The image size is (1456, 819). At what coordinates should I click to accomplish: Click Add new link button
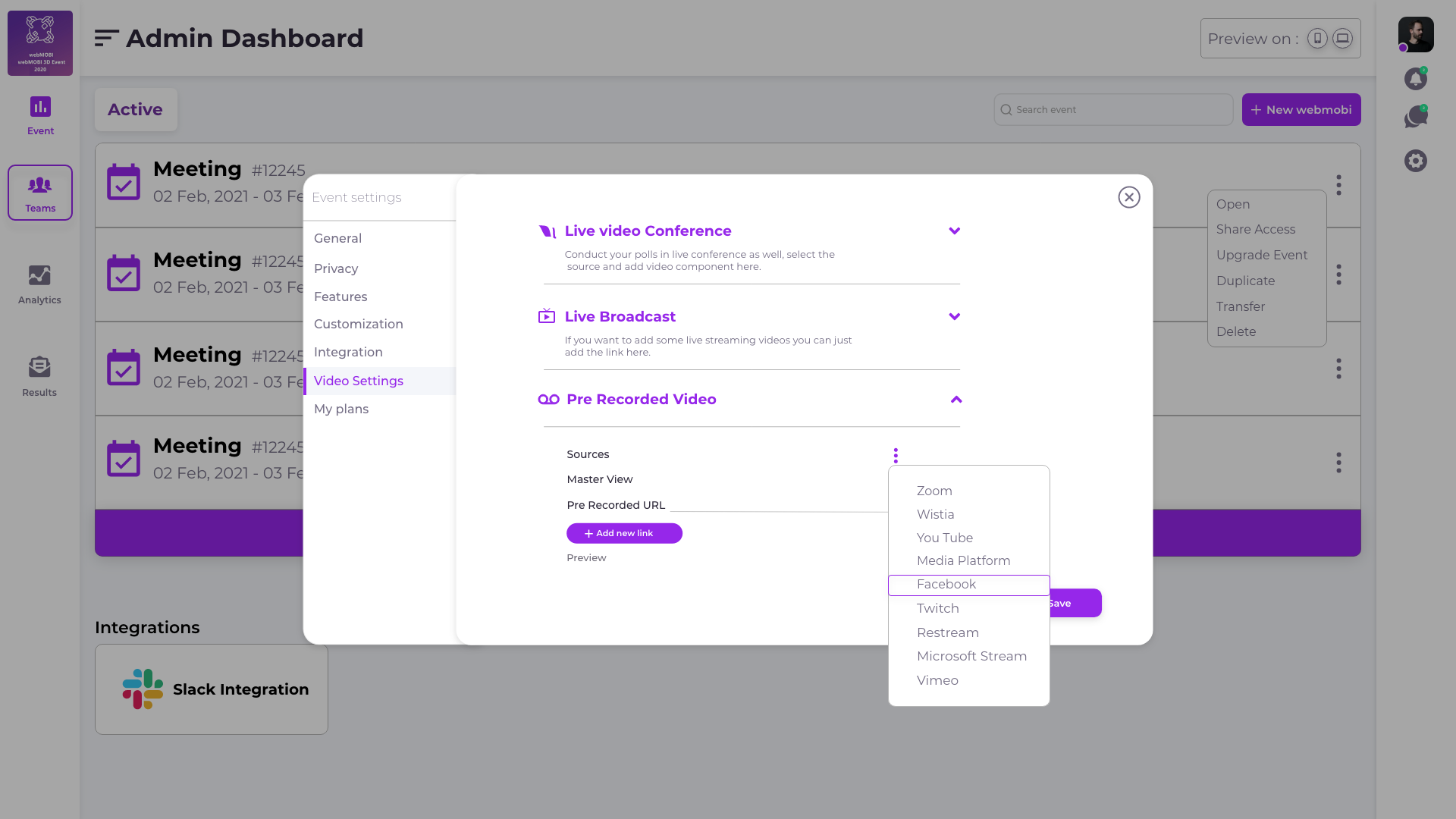point(624,533)
